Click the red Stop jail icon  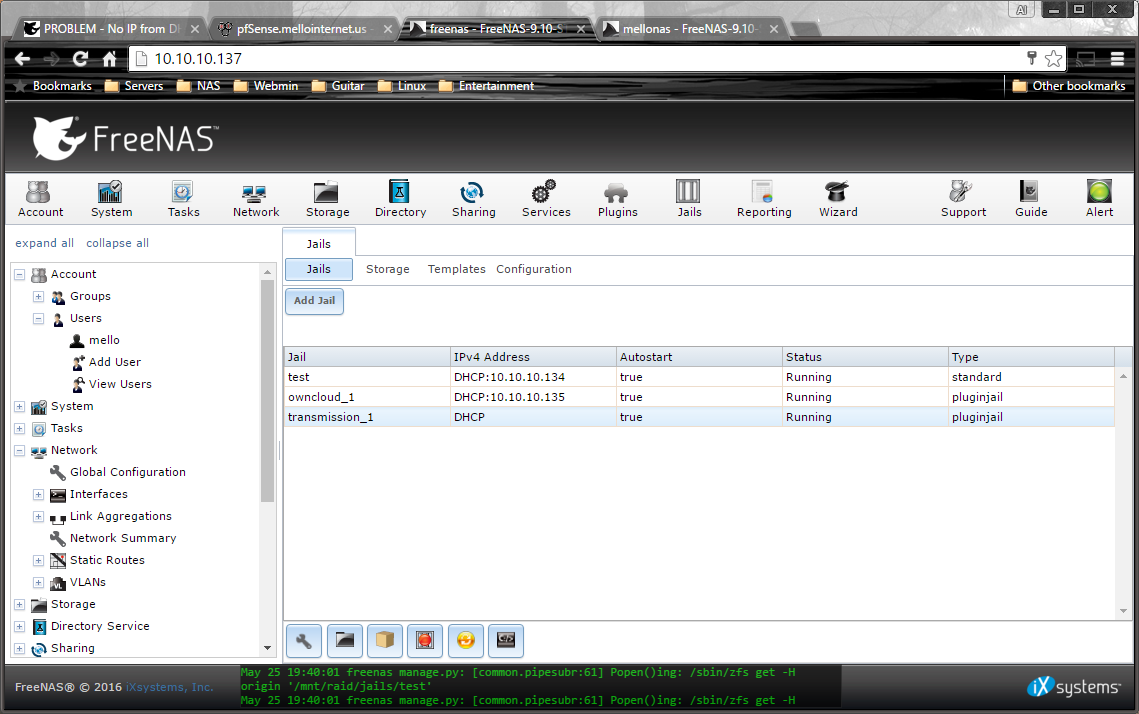425,639
